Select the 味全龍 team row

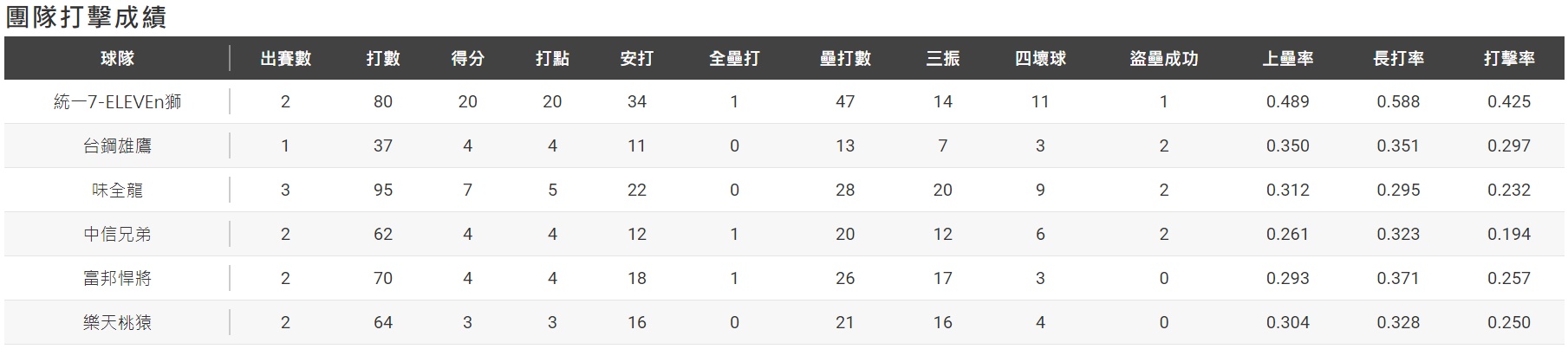[117, 191]
